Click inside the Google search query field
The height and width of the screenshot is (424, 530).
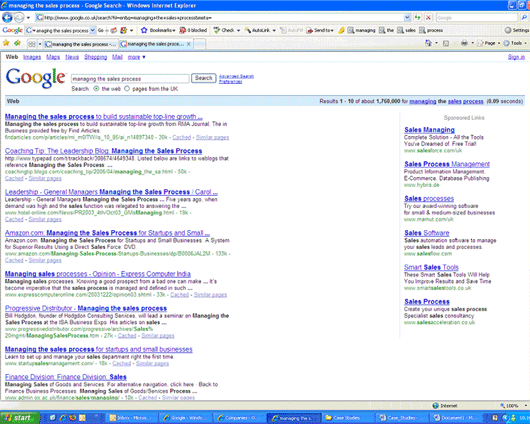pos(130,79)
